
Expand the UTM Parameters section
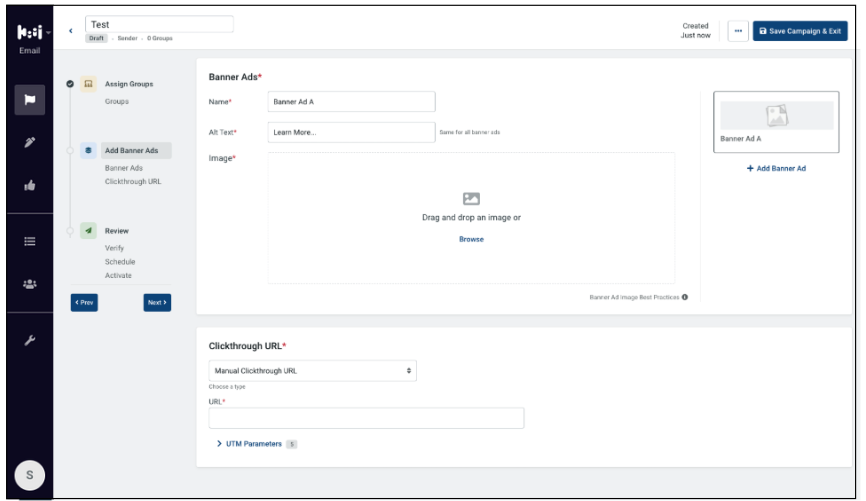250,444
